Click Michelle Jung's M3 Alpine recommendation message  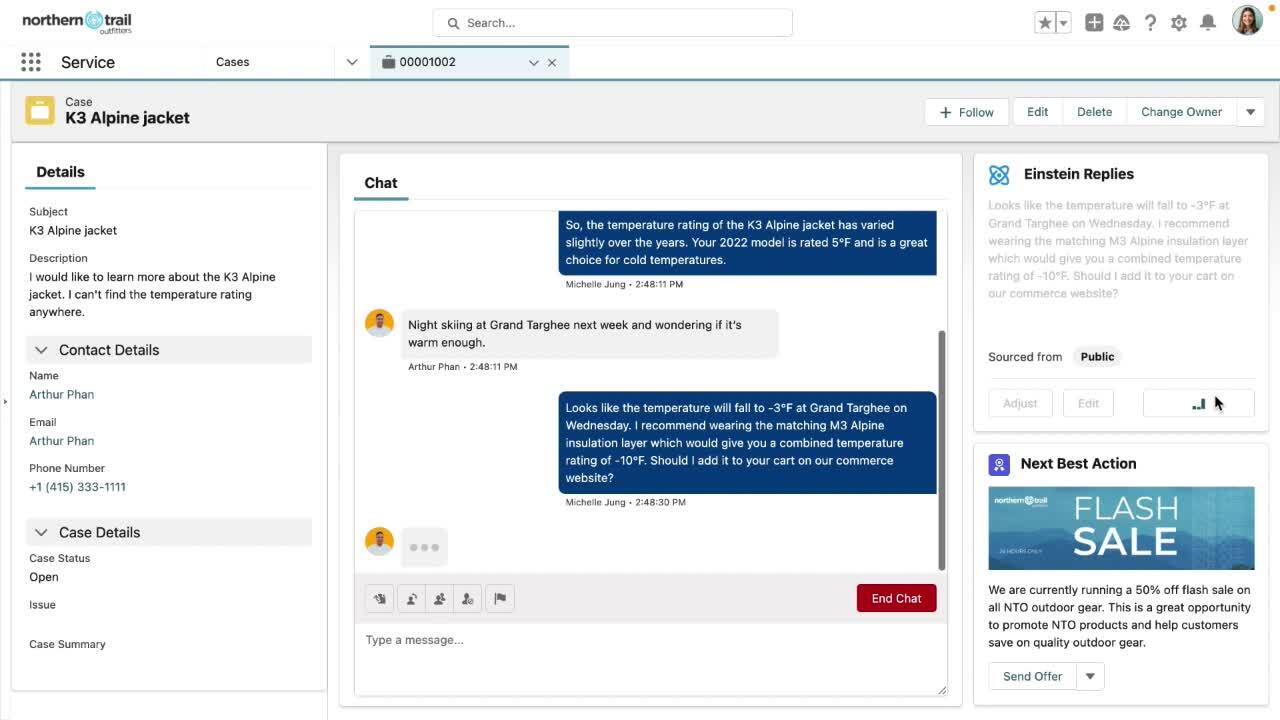pyautogui.click(x=747, y=443)
